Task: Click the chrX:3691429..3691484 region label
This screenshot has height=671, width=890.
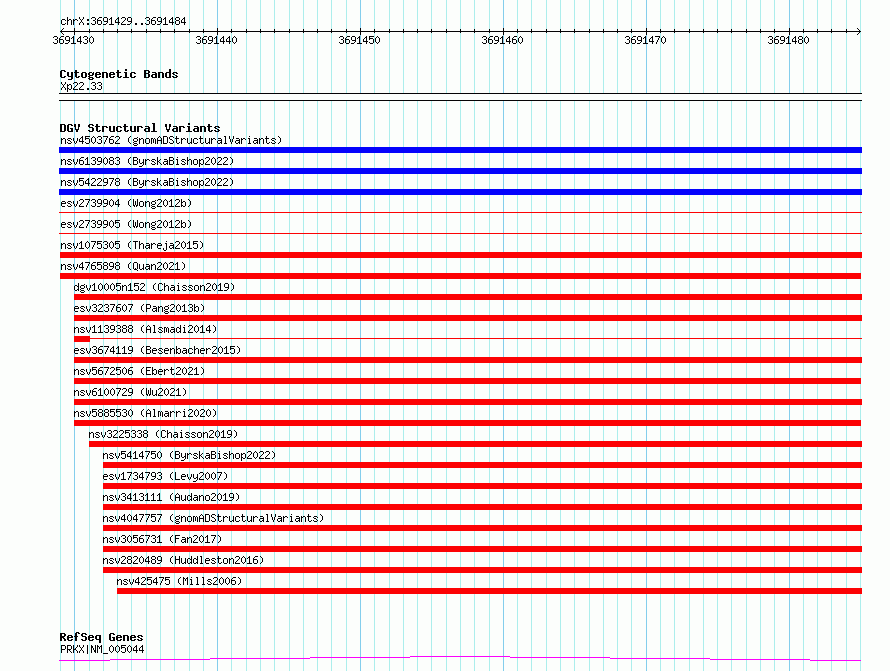Action: pos(123,21)
